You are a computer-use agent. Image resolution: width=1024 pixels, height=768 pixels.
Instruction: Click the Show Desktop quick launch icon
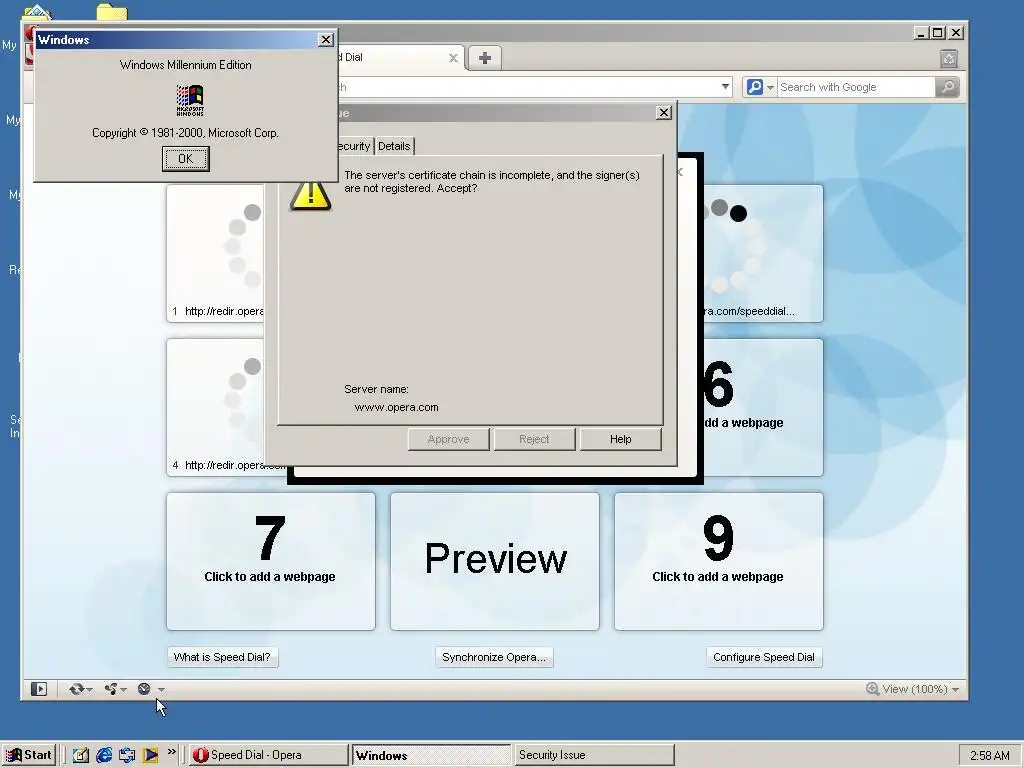click(81, 756)
